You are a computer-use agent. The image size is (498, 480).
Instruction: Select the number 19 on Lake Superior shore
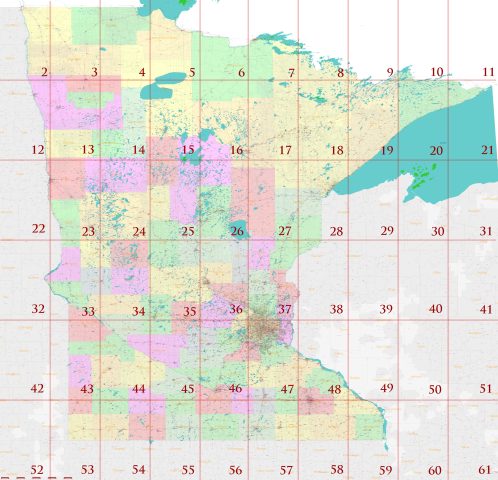click(387, 150)
